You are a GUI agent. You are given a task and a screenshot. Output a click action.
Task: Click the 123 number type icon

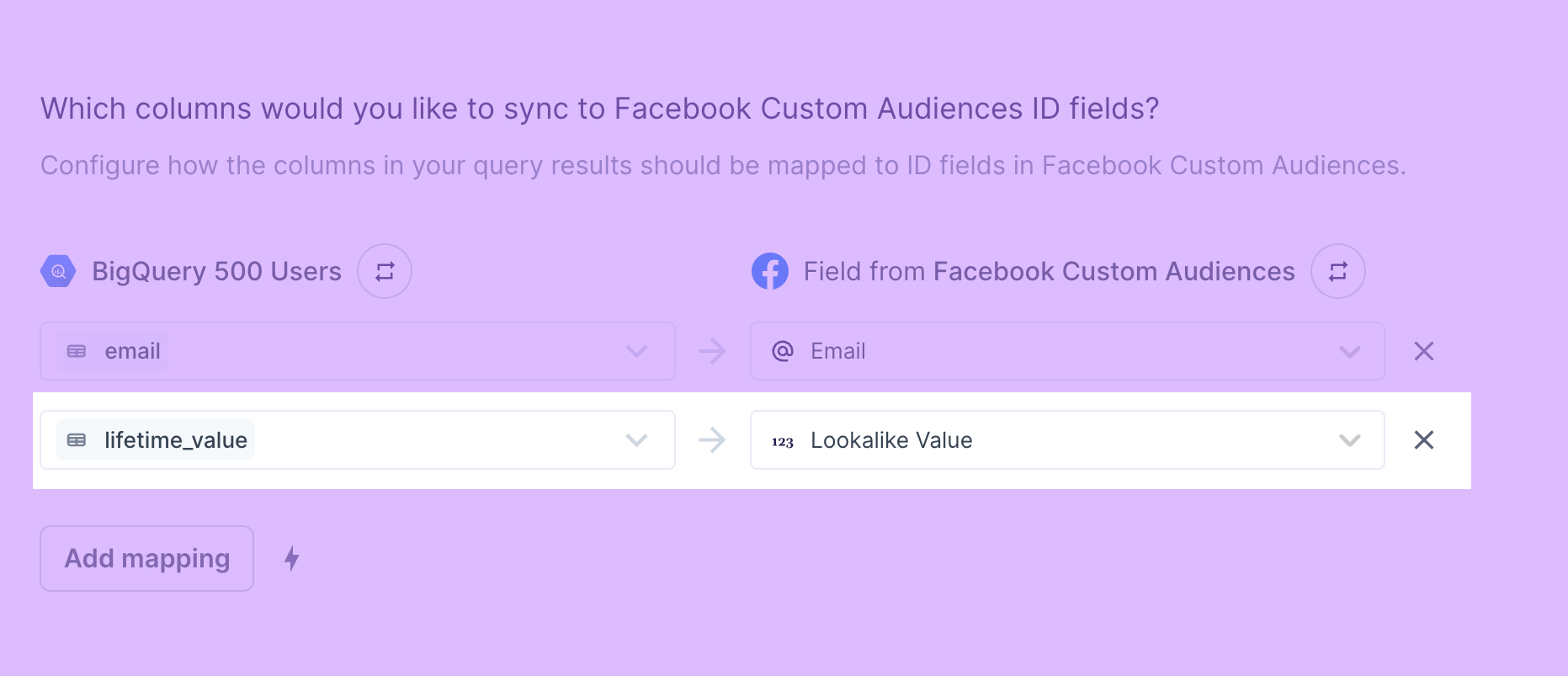[x=783, y=442]
